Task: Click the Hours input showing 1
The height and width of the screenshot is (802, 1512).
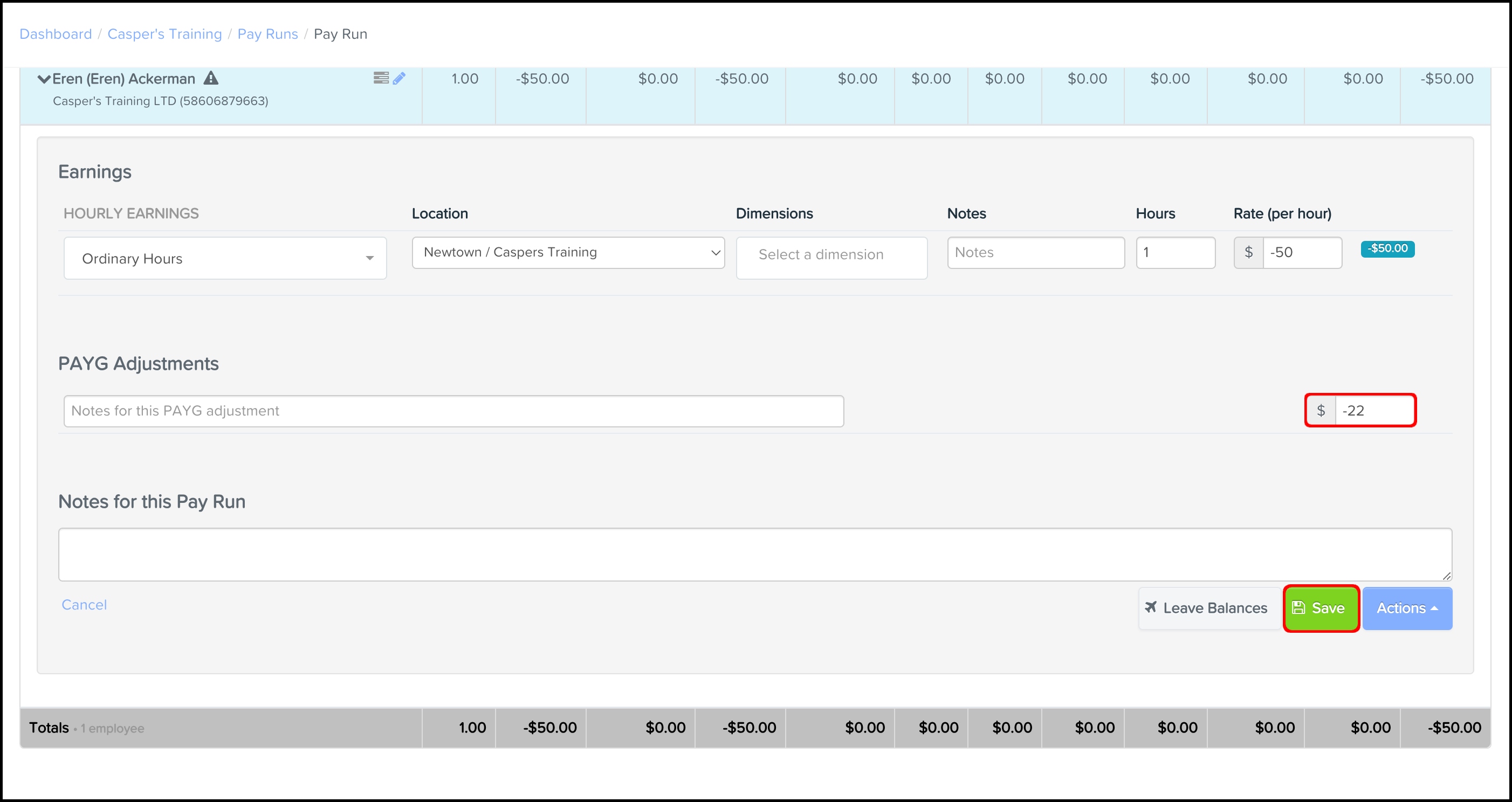Action: [x=1176, y=252]
